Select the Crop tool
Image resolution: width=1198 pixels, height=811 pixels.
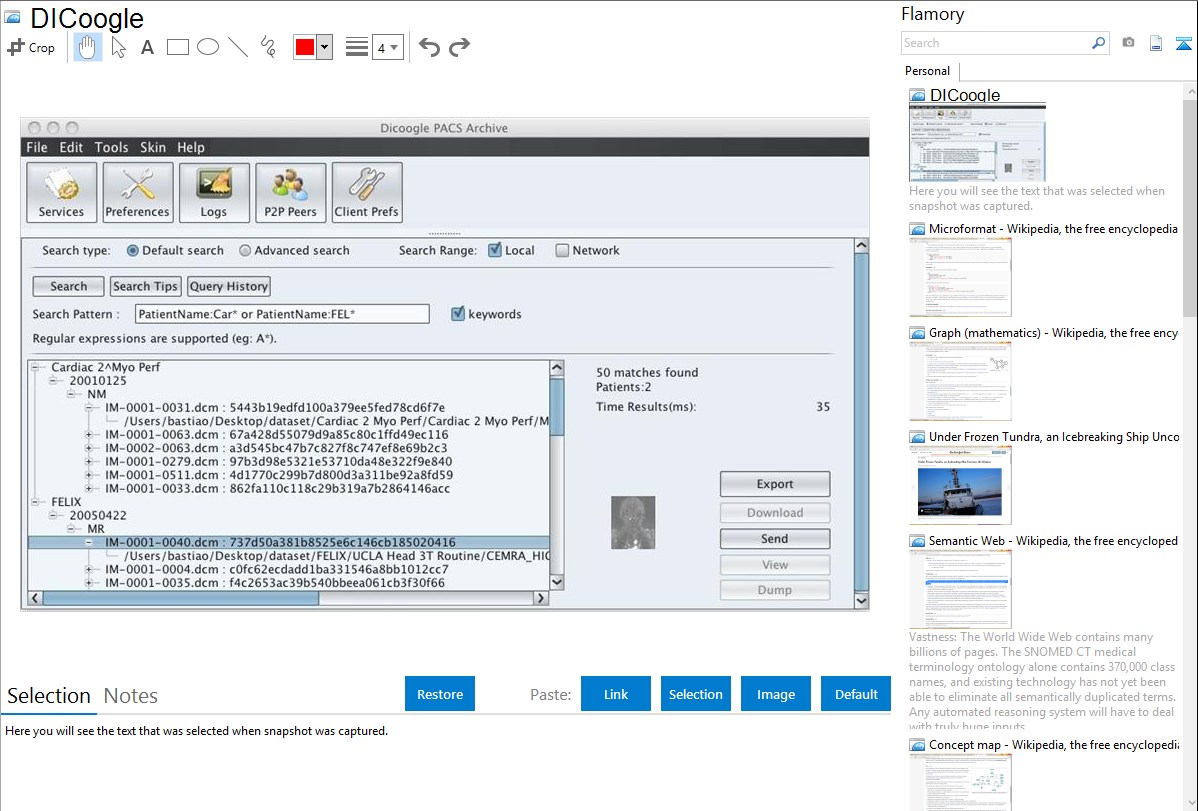31,47
